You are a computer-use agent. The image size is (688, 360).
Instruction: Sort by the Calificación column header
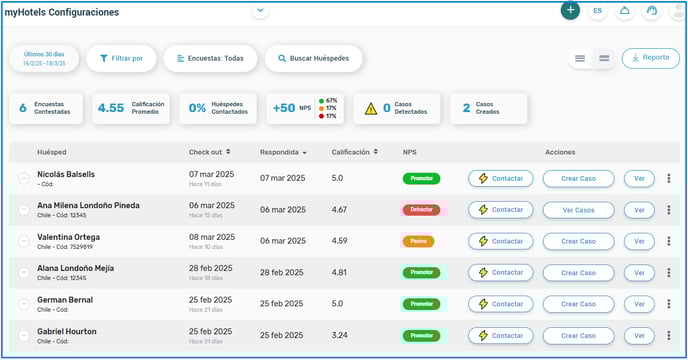[355, 152]
